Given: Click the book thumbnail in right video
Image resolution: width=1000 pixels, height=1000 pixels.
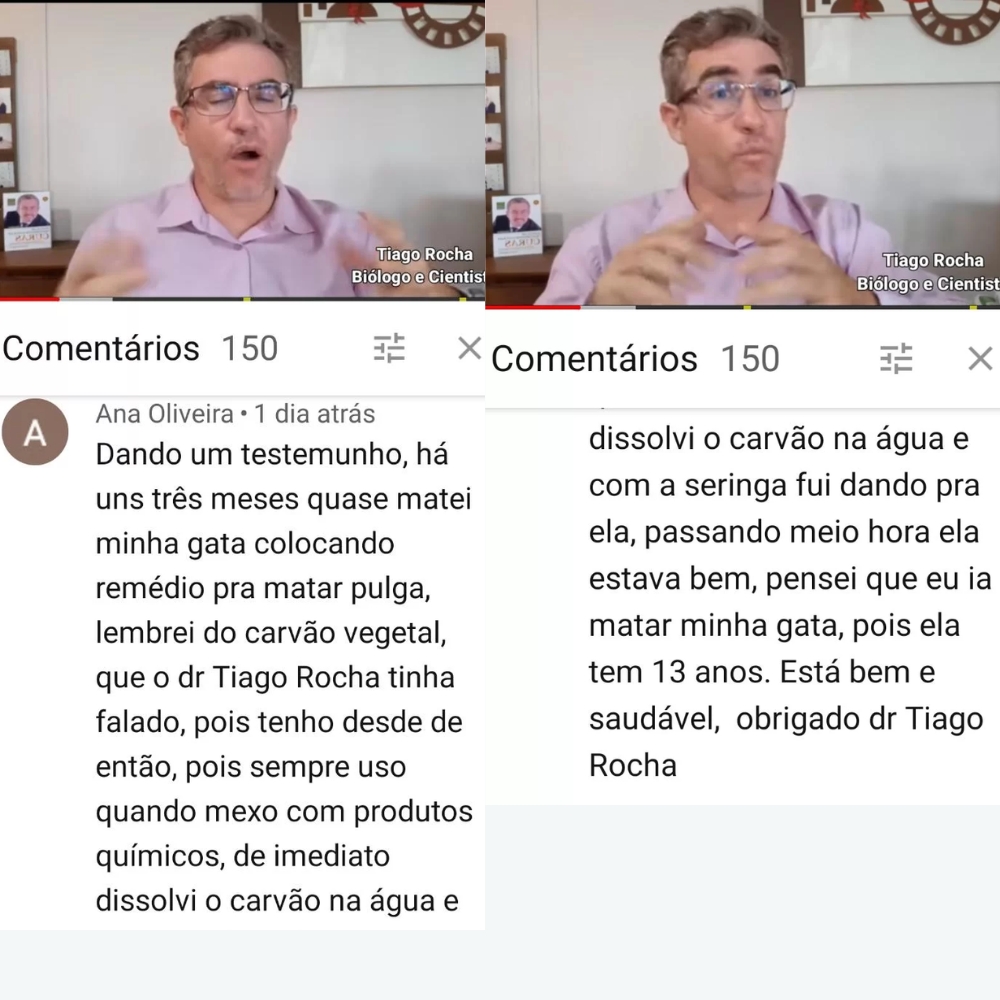Looking at the screenshot, I should [517, 226].
